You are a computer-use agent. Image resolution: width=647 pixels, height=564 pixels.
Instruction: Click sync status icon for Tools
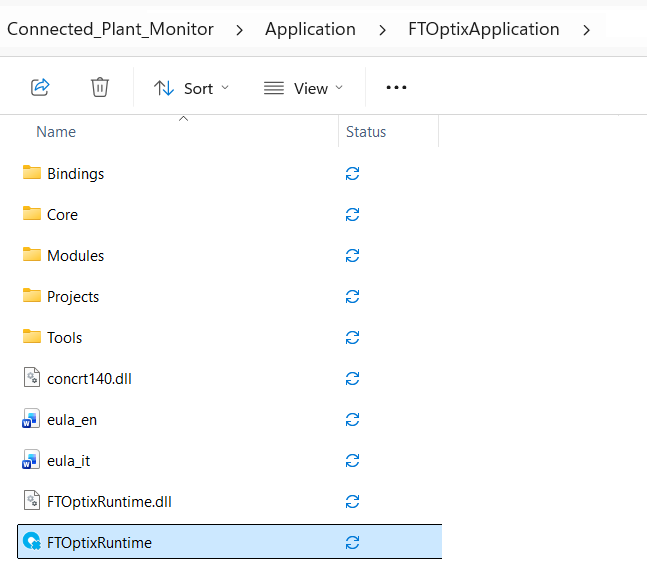[352, 337]
